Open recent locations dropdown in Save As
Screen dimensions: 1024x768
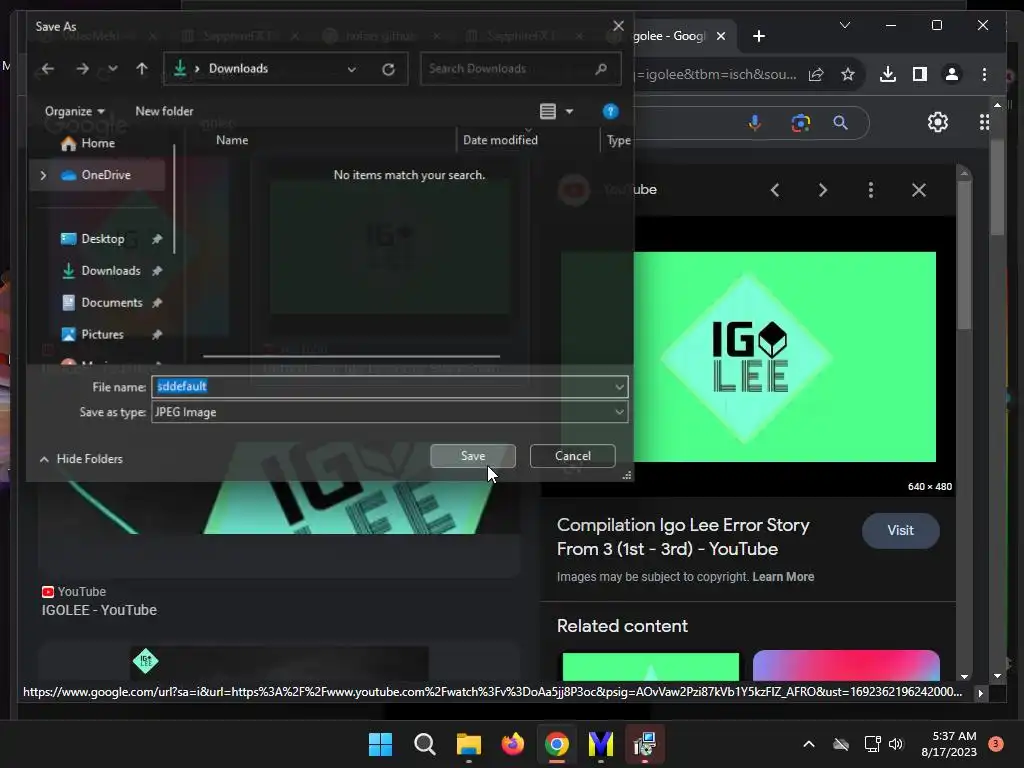112,69
